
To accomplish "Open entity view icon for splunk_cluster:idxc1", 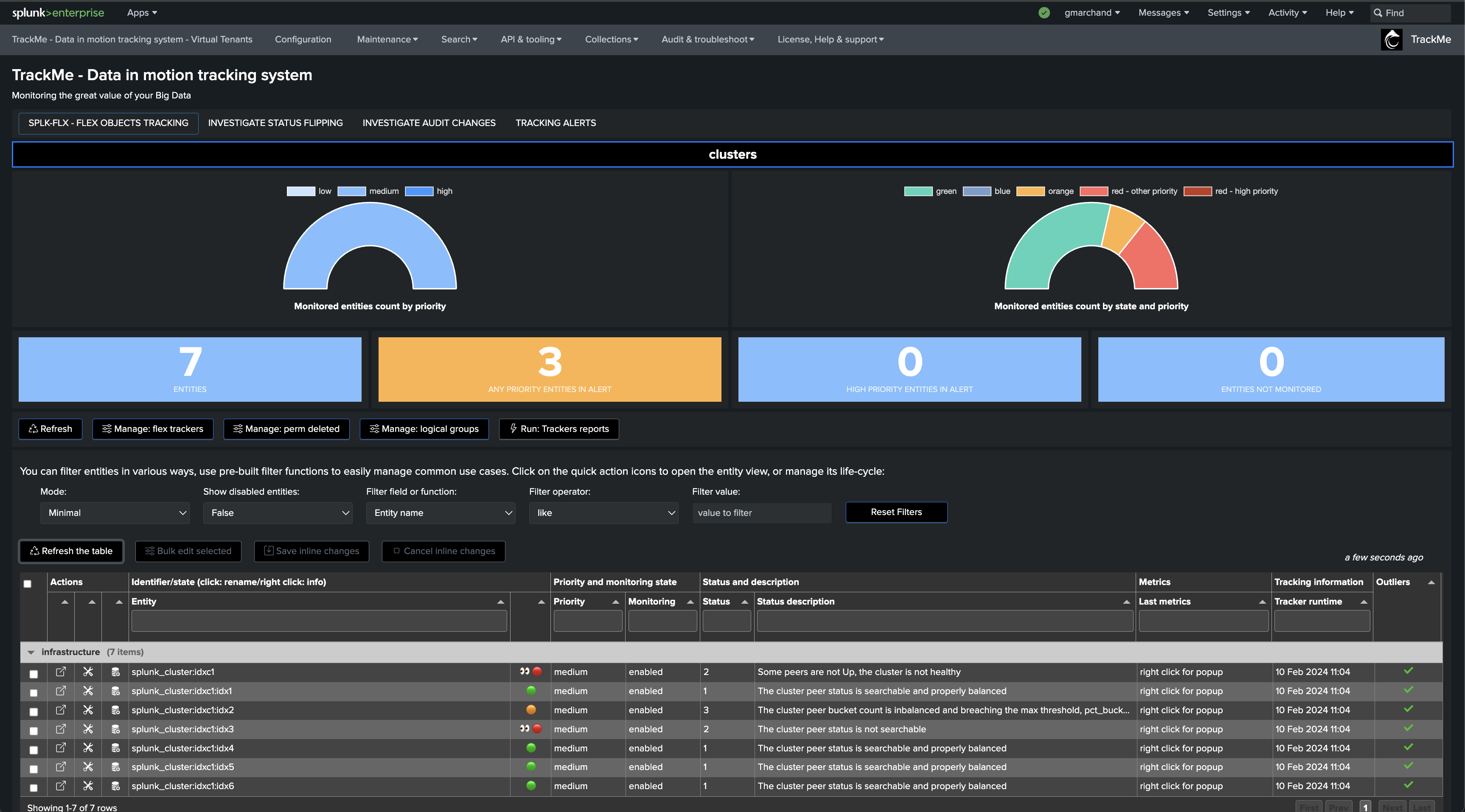I will [61, 672].
